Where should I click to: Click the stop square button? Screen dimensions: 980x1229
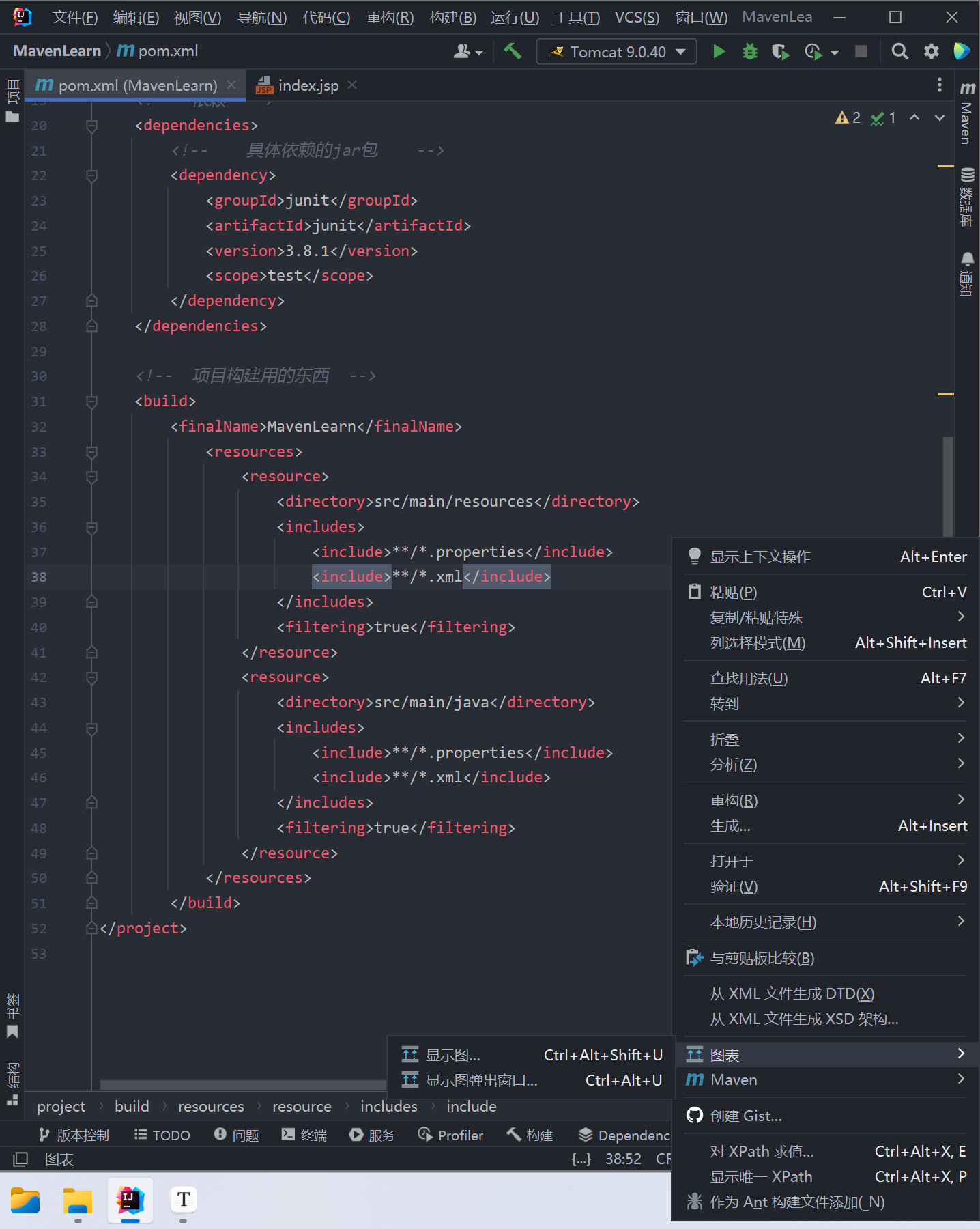coord(861,52)
